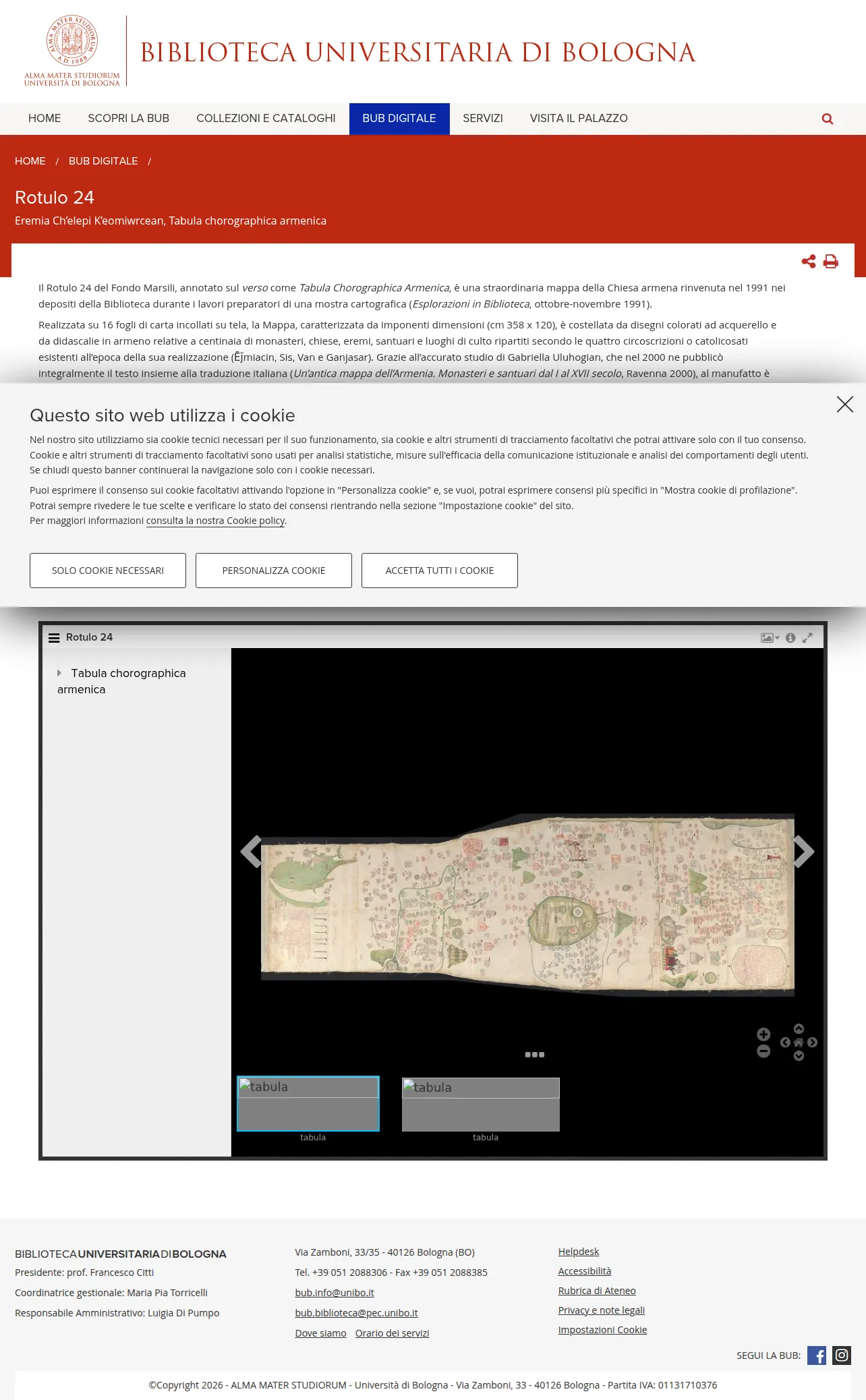Open the SERVIZI menu

(483, 119)
